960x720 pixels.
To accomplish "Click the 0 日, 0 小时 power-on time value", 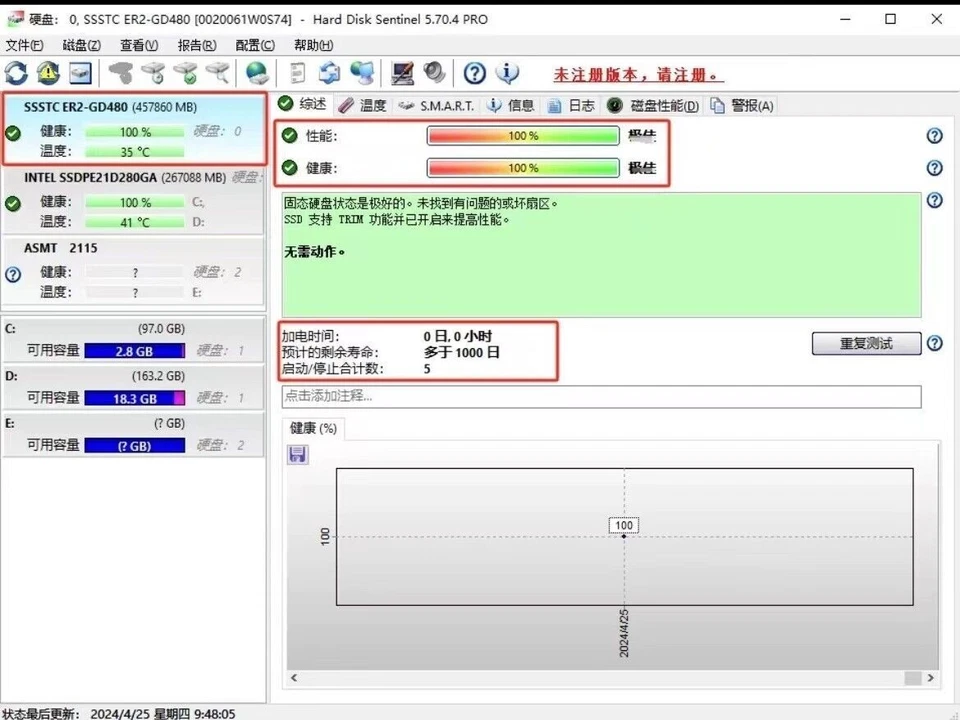I will coord(457,336).
